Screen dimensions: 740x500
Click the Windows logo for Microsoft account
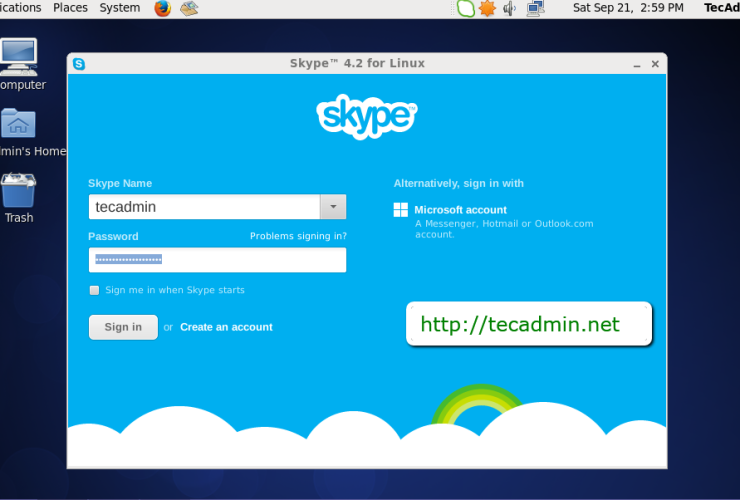pos(401,210)
